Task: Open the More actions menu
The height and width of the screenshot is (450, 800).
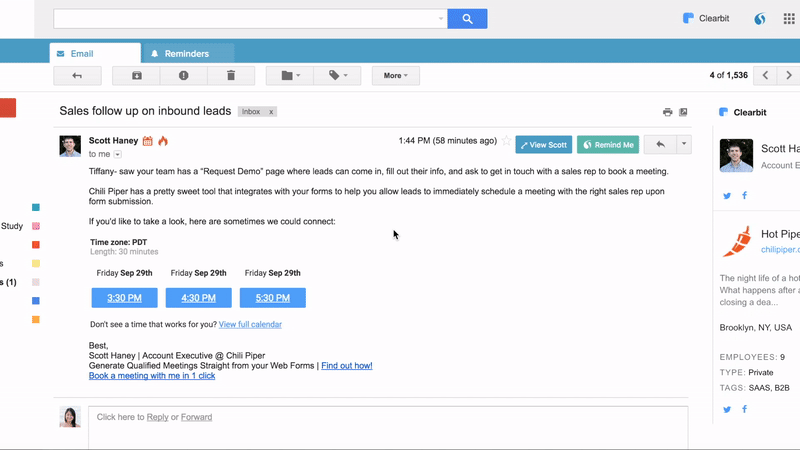Action: point(395,76)
